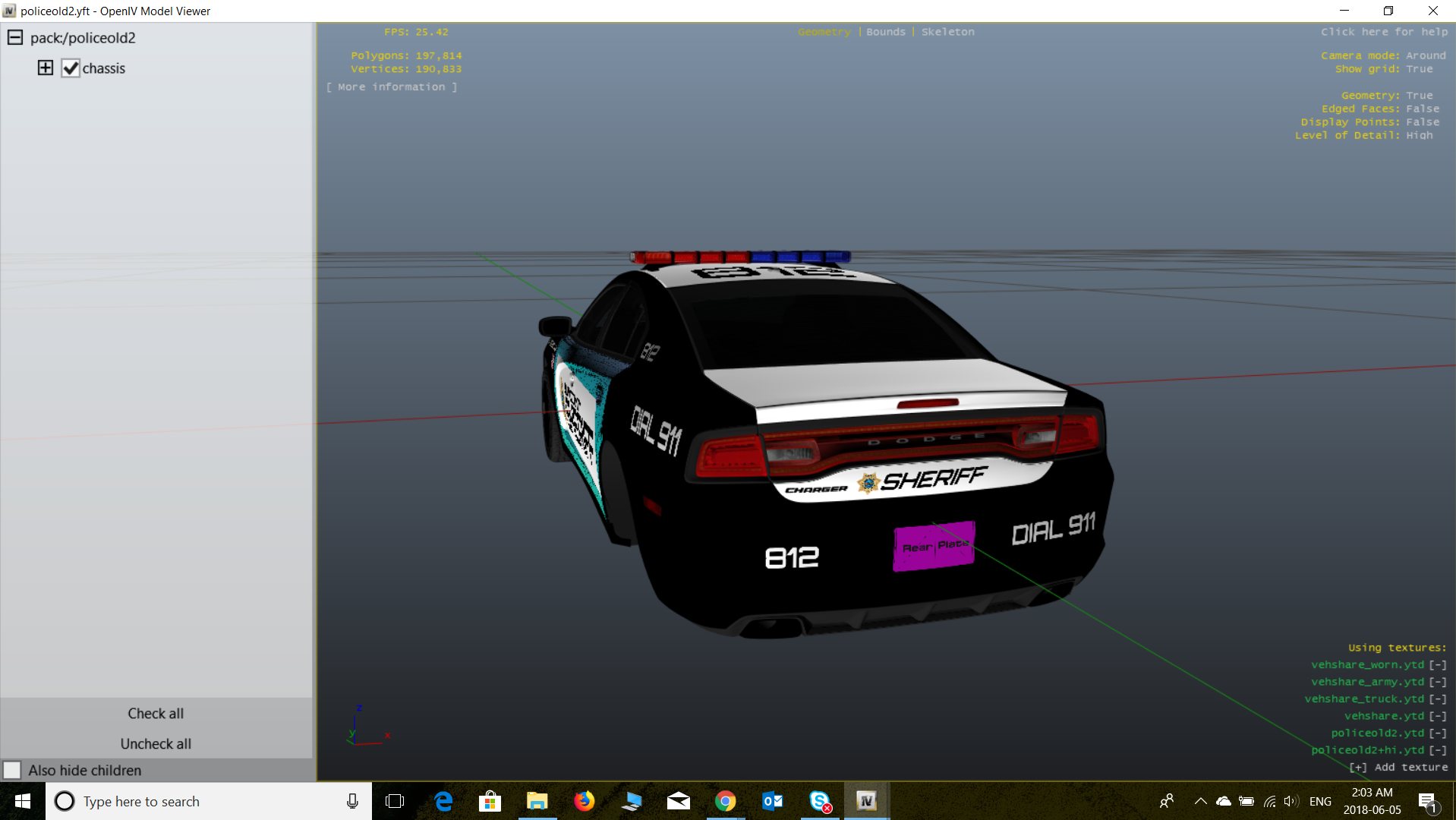This screenshot has width=1456, height=820.
Task: Open the clock and date flyout
Action: click(1372, 801)
